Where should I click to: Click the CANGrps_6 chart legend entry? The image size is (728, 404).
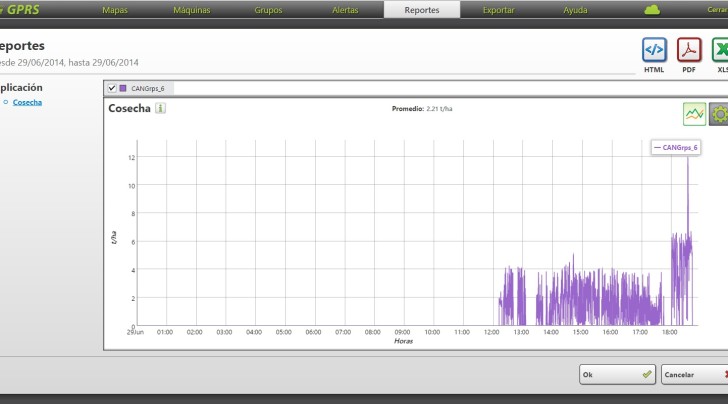[x=676, y=147]
